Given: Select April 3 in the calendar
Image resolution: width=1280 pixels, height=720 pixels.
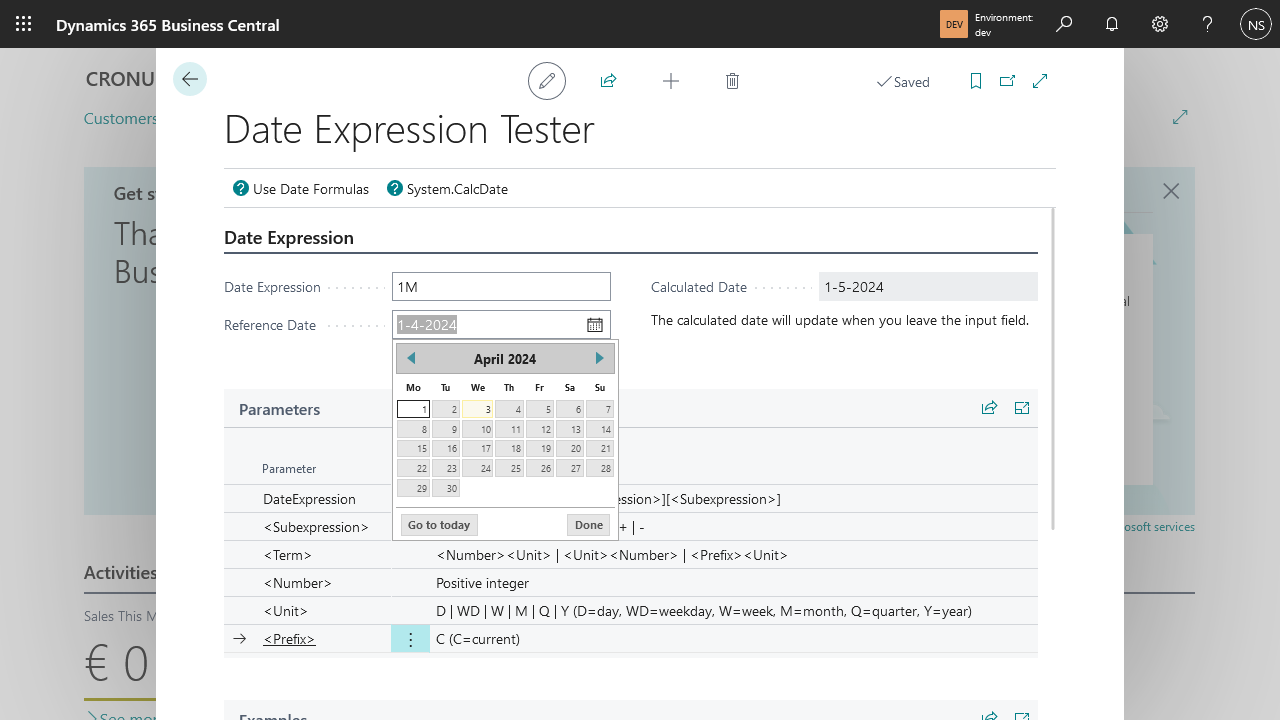Looking at the screenshot, I should pos(478,409).
